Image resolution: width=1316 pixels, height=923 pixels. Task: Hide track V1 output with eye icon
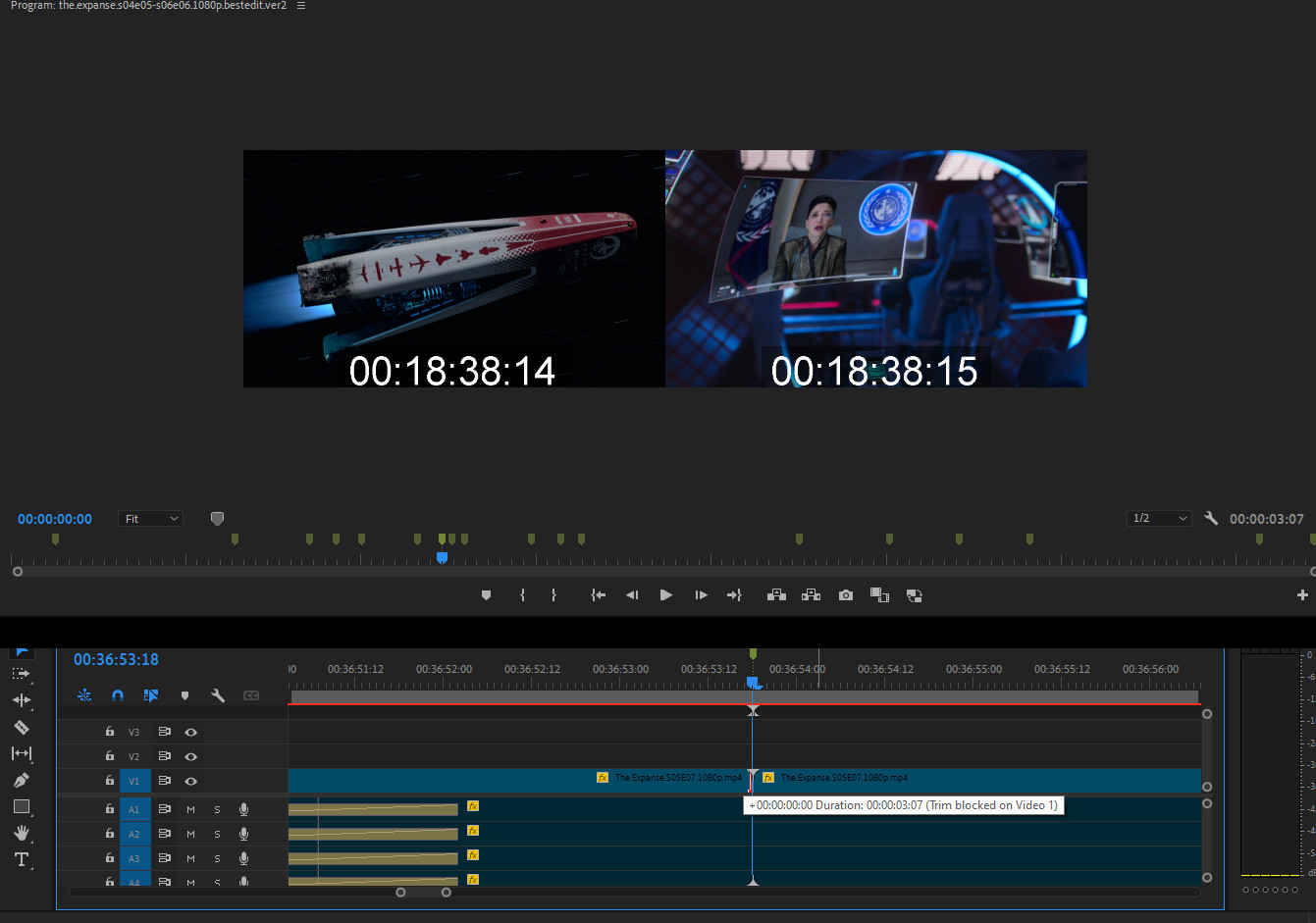pos(190,782)
